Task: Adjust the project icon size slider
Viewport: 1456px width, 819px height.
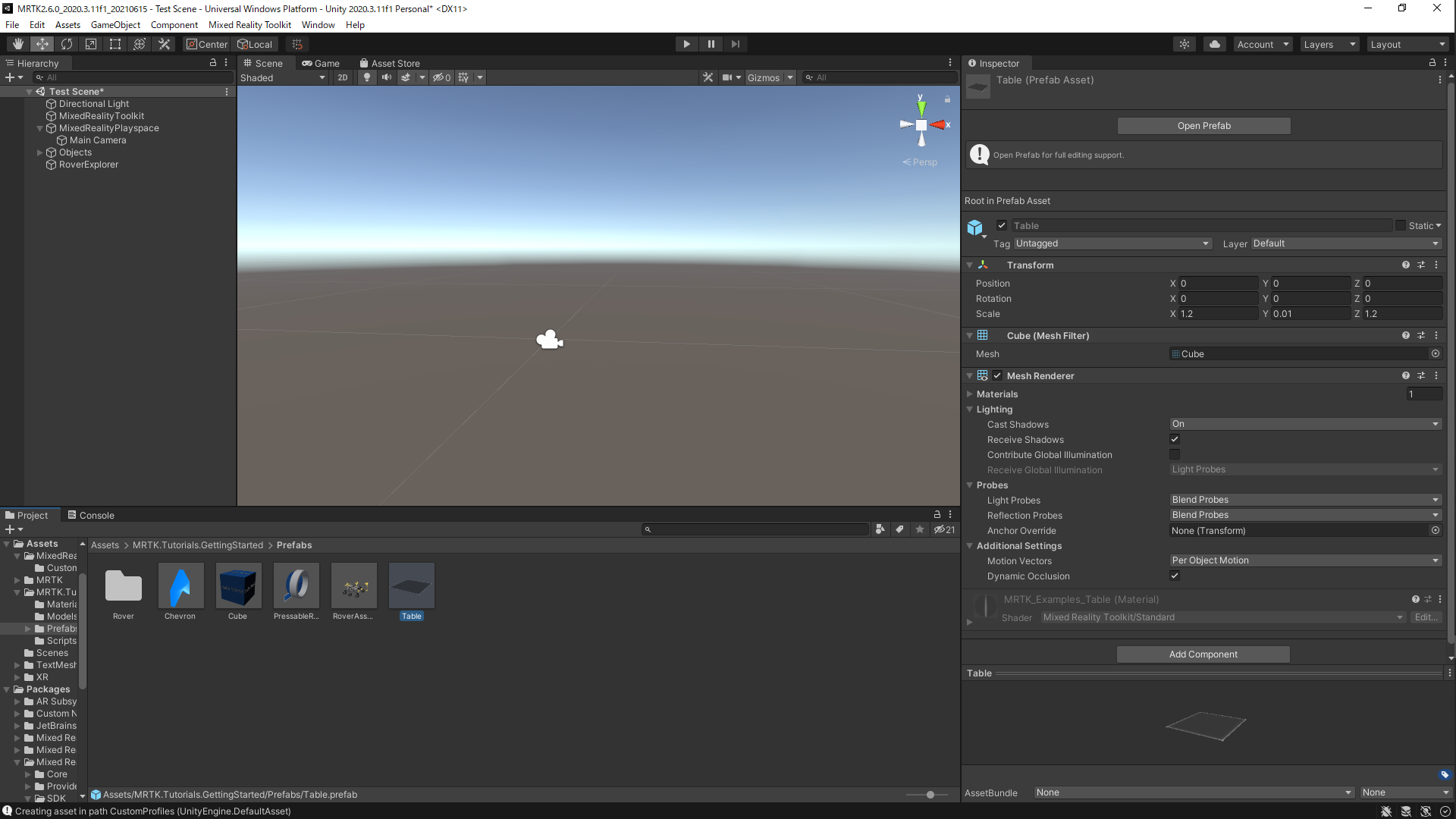Action: tap(930, 795)
